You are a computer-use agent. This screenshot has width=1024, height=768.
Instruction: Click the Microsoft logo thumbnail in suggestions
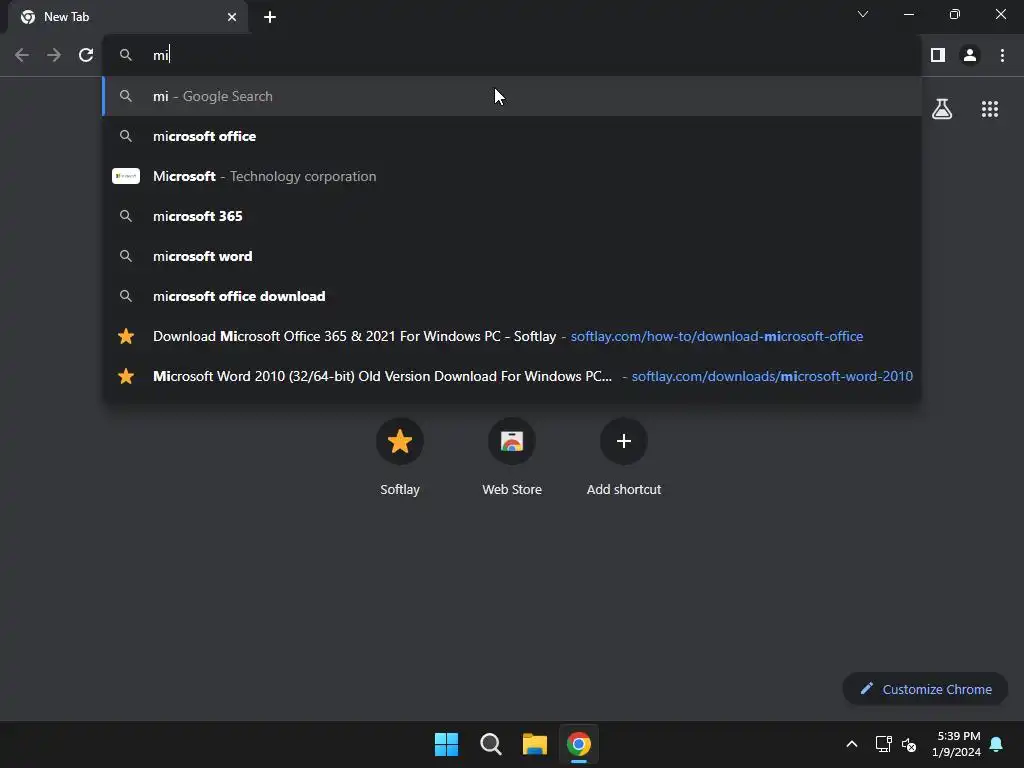[x=126, y=176]
